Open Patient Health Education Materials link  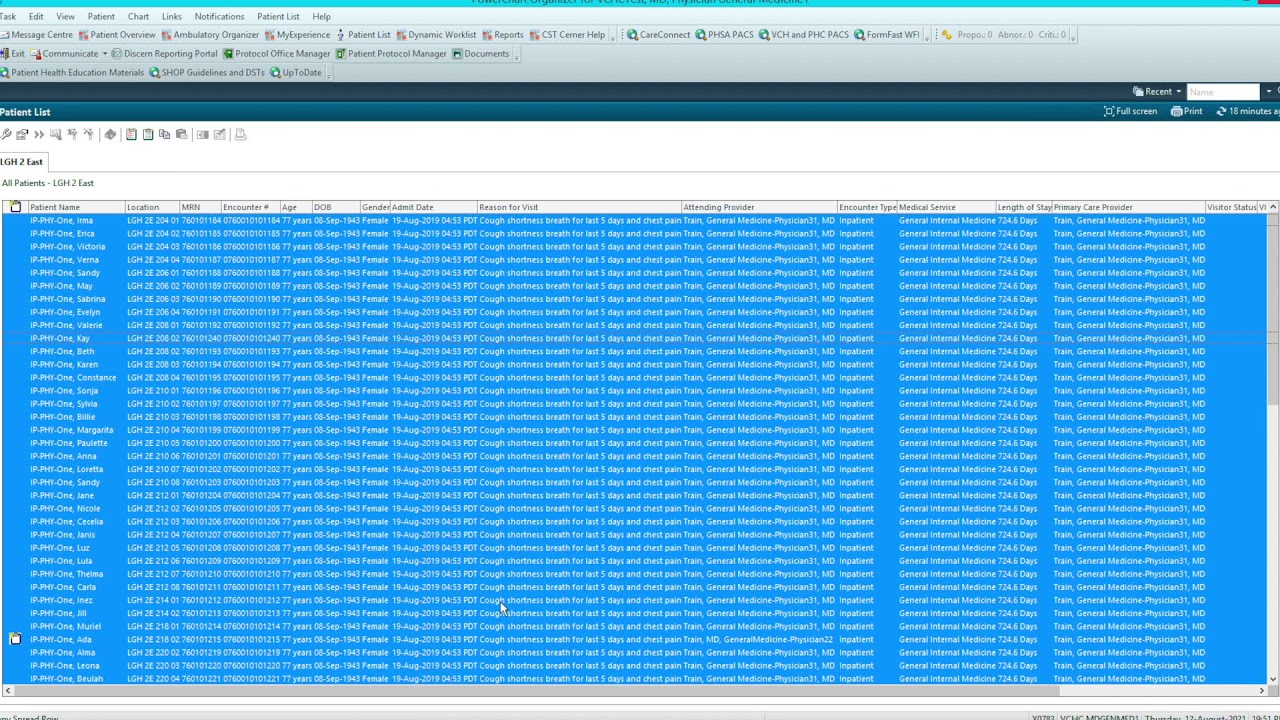pyautogui.click(x=72, y=73)
